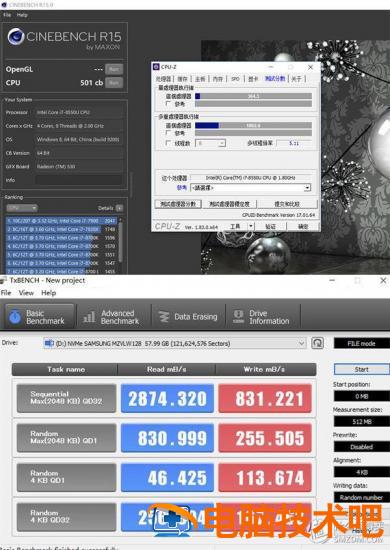Open the Cinebench File menu
This screenshot has width=390, height=550.
7,15
